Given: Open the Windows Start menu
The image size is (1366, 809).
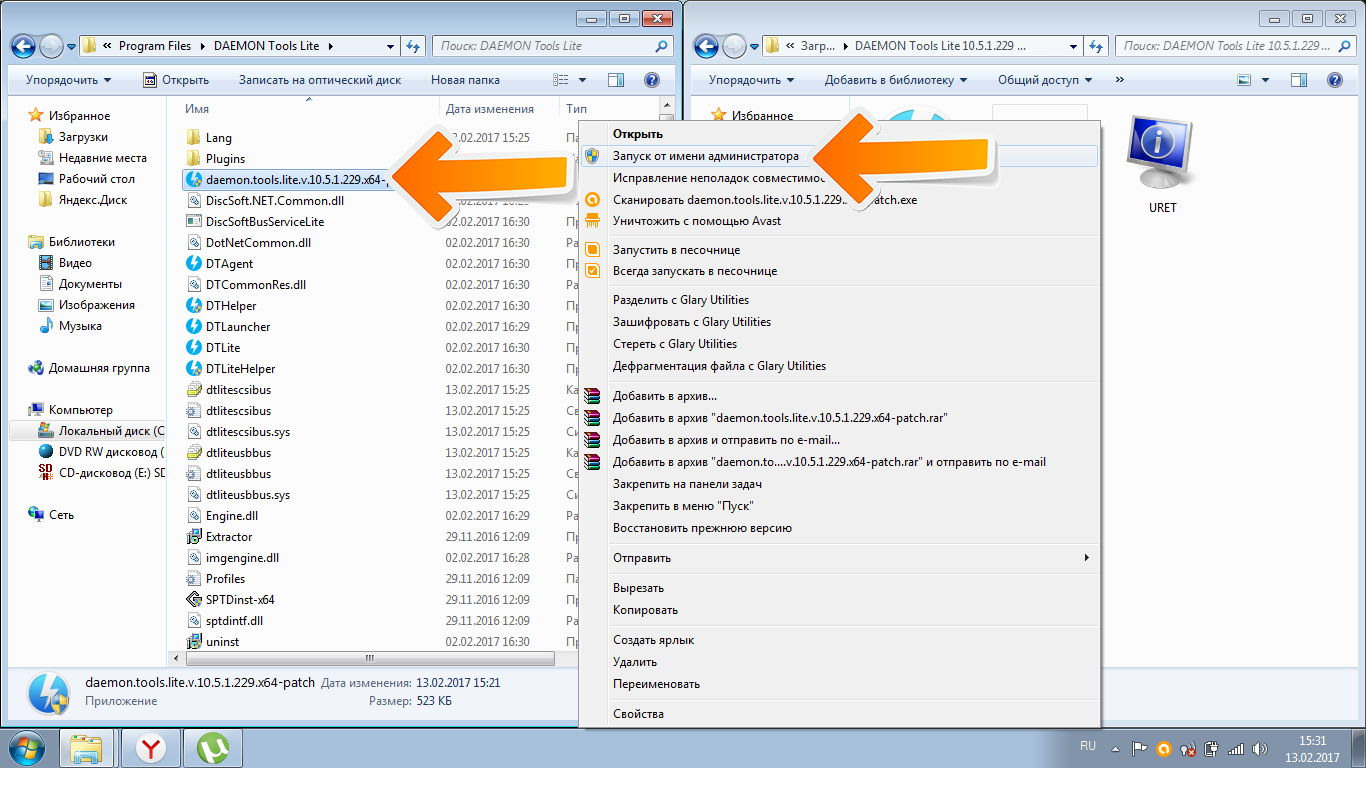Looking at the screenshot, I should click(27, 748).
